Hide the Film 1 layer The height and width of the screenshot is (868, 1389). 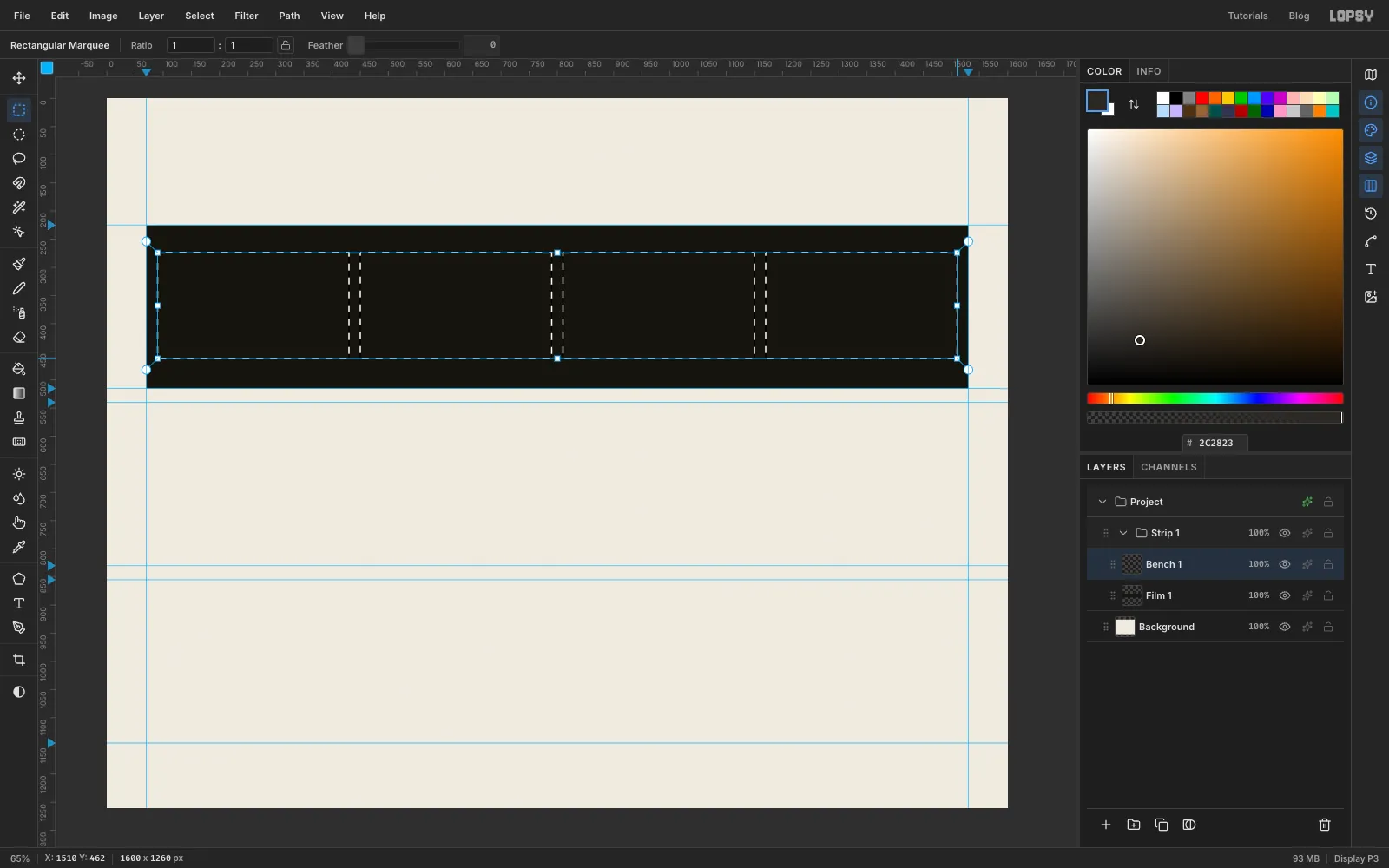(x=1285, y=595)
